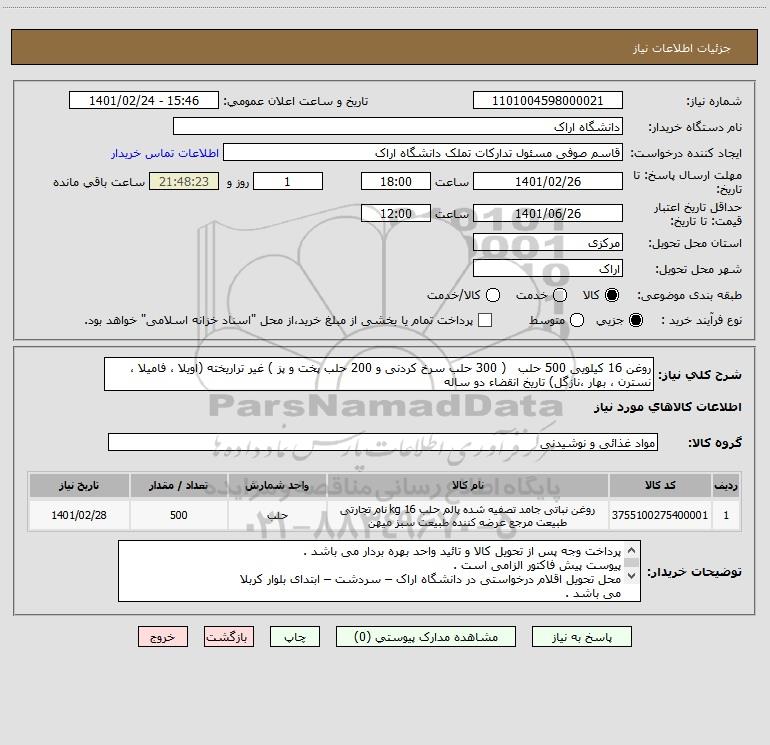Click the product name cell روغن نباتی جامد
Viewport: 770px width, 745px height.
click(x=468, y=515)
